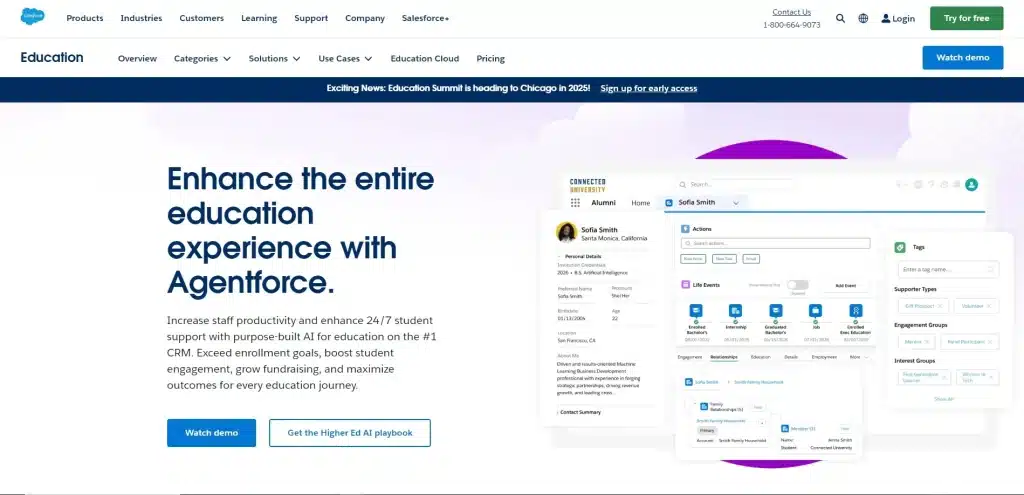The image size is (1024, 495).
Task: Click the Login link
Action: [x=904, y=18]
